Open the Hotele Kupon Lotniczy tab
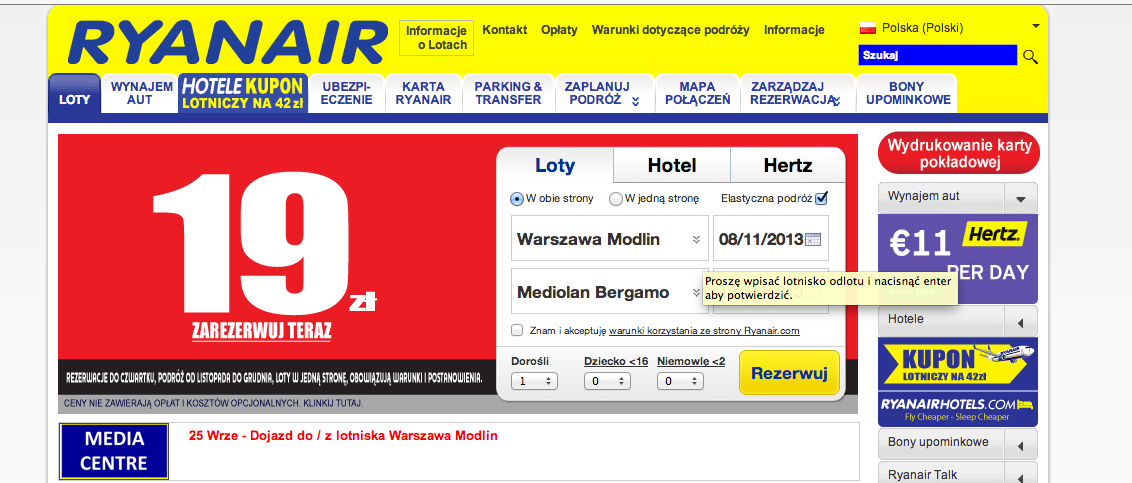 pos(243,93)
